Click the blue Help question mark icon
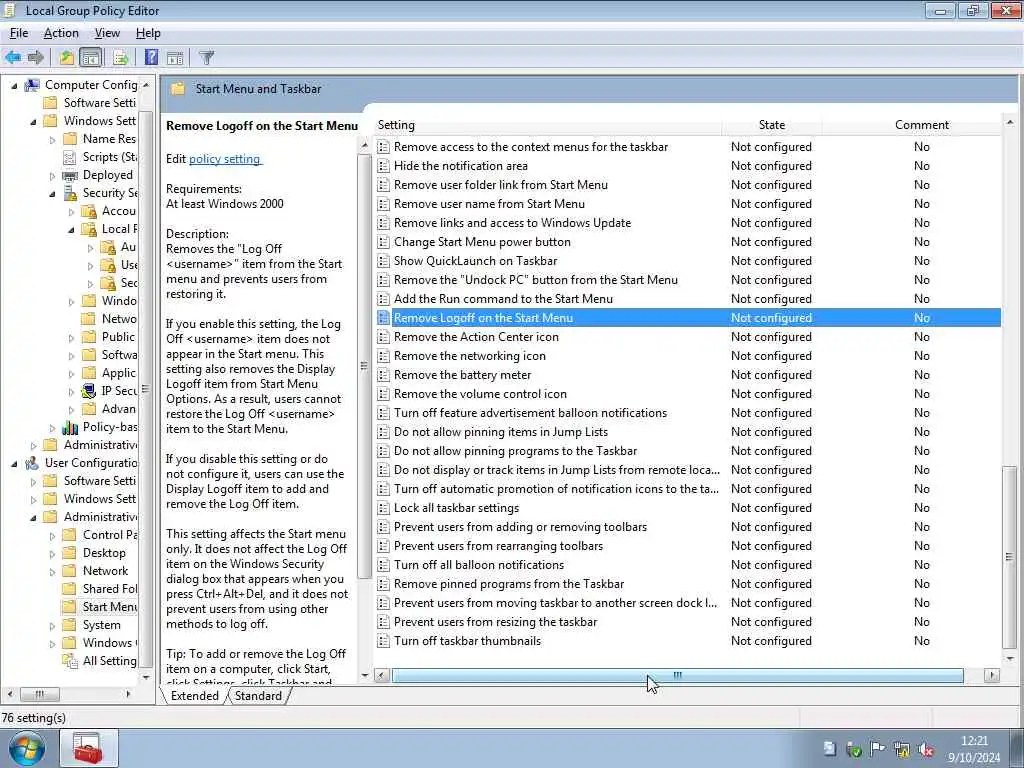Image resolution: width=1024 pixels, height=768 pixels. pyautogui.click(x=151, y=57)
